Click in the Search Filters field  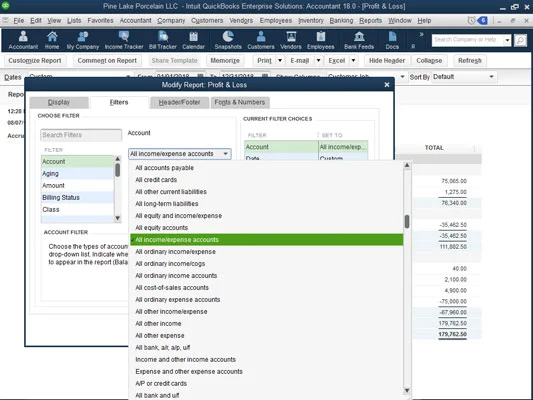pos(81,135)
